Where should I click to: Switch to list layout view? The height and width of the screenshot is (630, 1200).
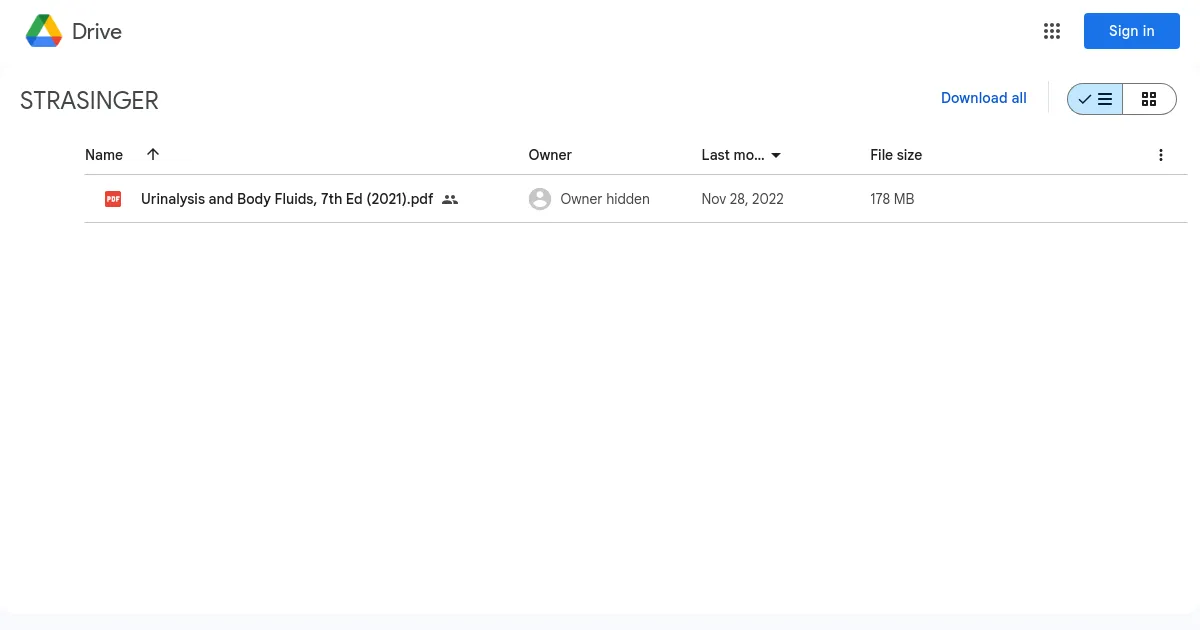(x=1095, y=99)
